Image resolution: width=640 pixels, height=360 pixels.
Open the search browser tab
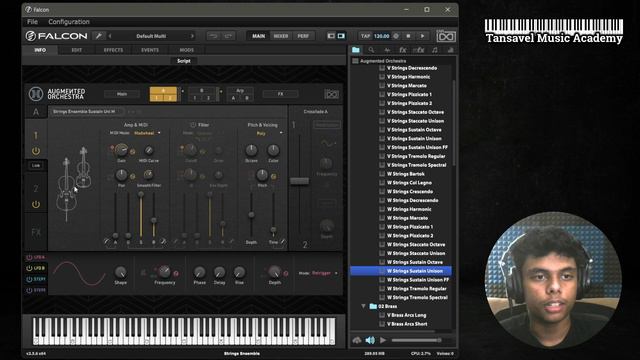tap(371, 50)
